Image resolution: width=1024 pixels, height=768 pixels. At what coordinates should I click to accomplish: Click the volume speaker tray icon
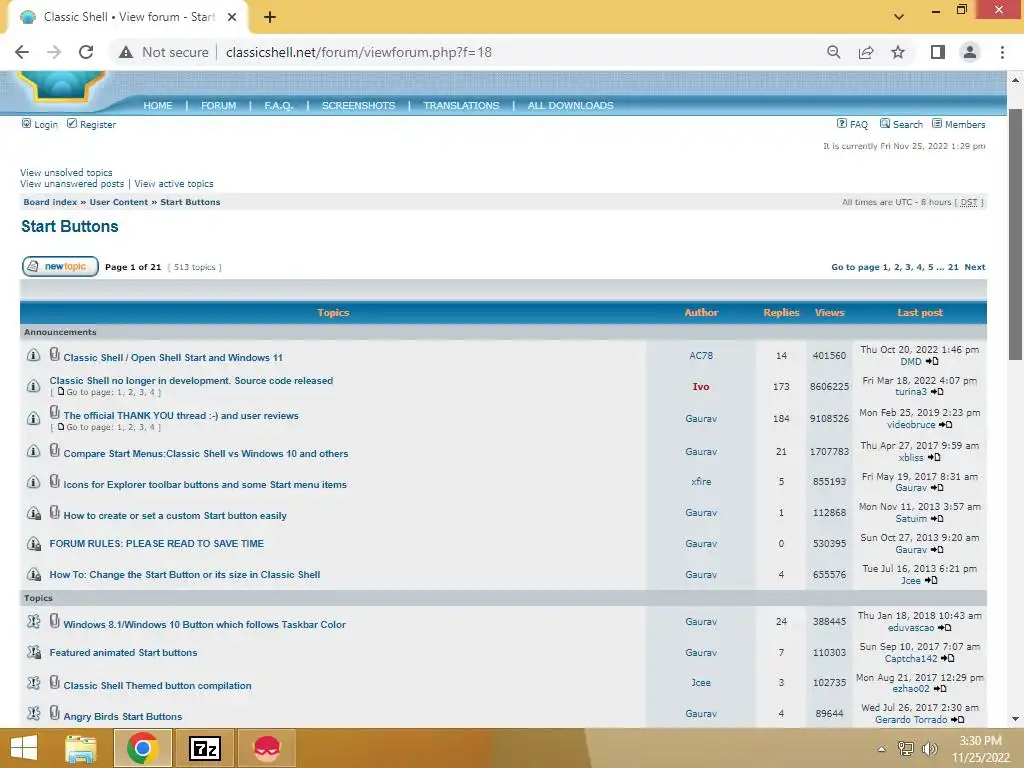pyautogui.click(x=929, y=749)
